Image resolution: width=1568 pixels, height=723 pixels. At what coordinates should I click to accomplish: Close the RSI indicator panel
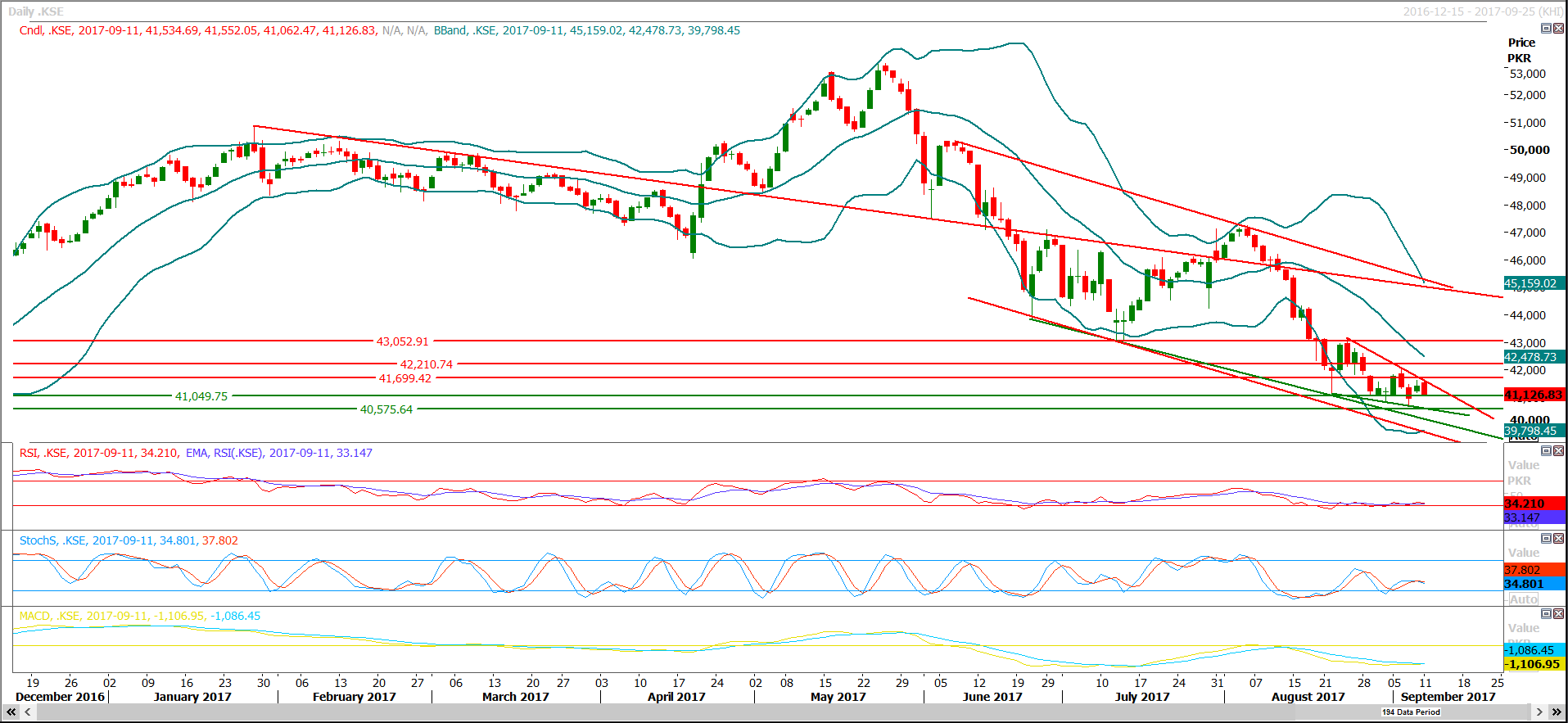tap(1558, 451)
